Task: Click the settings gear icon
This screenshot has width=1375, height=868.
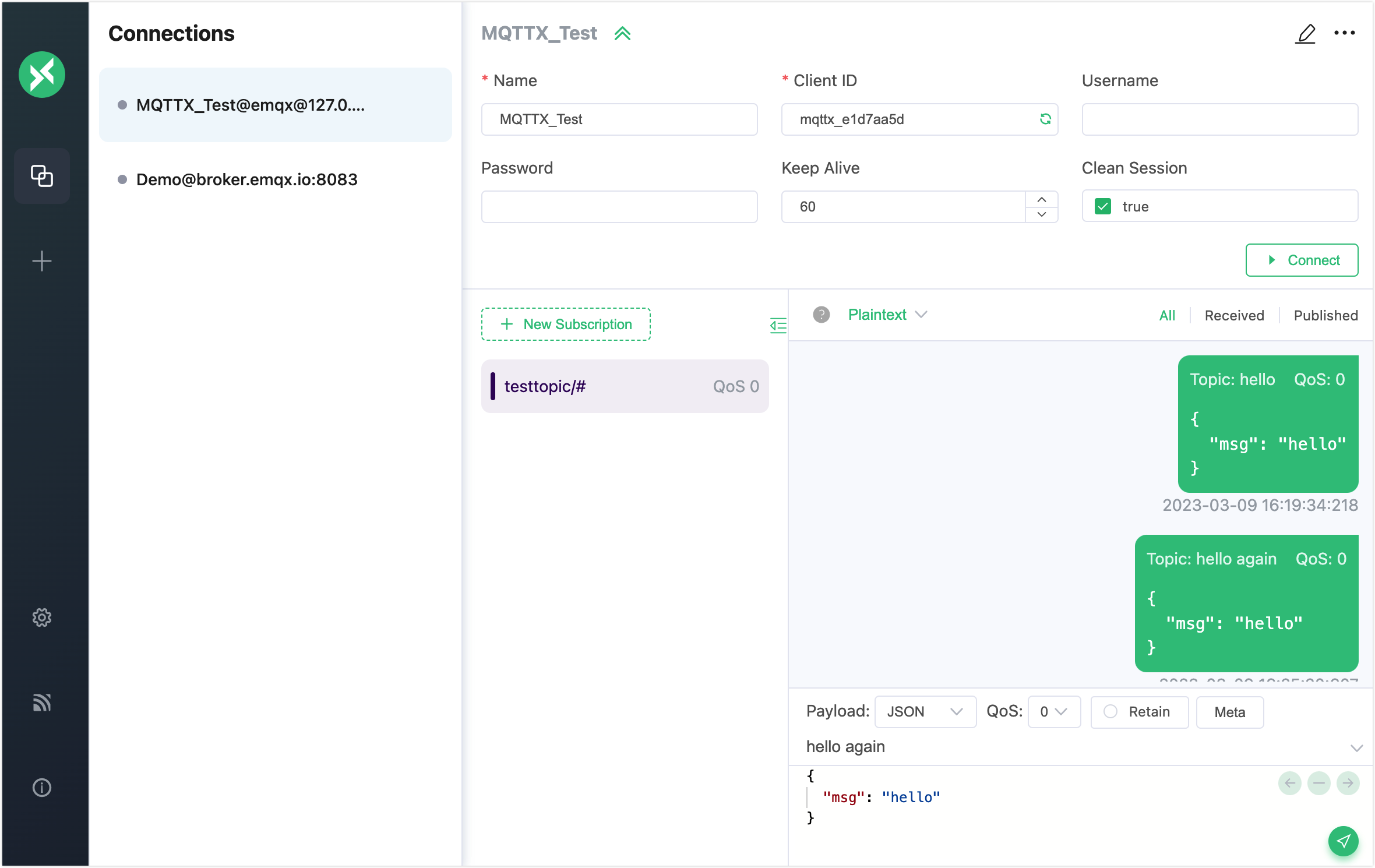Action: coord(42,617)
